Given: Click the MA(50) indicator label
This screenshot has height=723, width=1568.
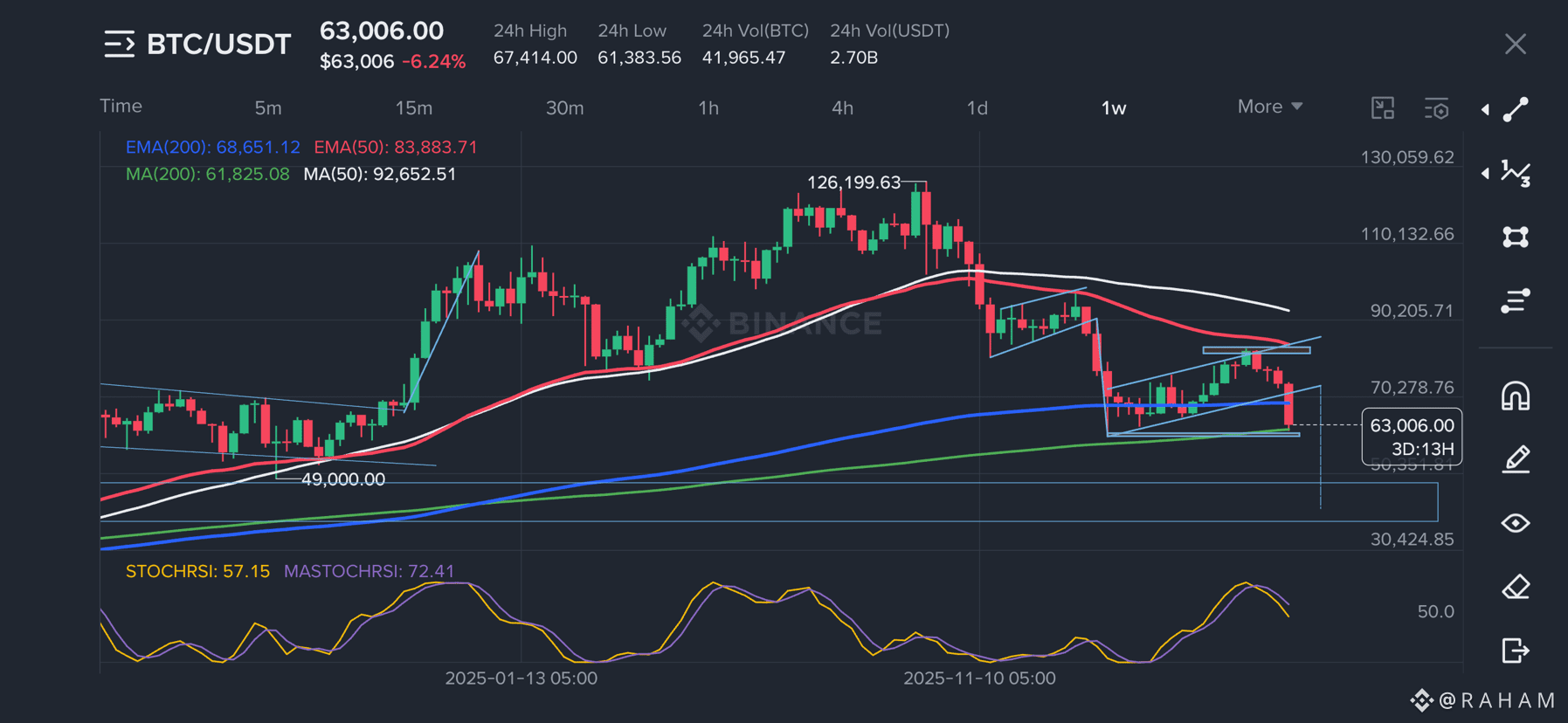Looking at the screenshot, I should tap(379, 174).
